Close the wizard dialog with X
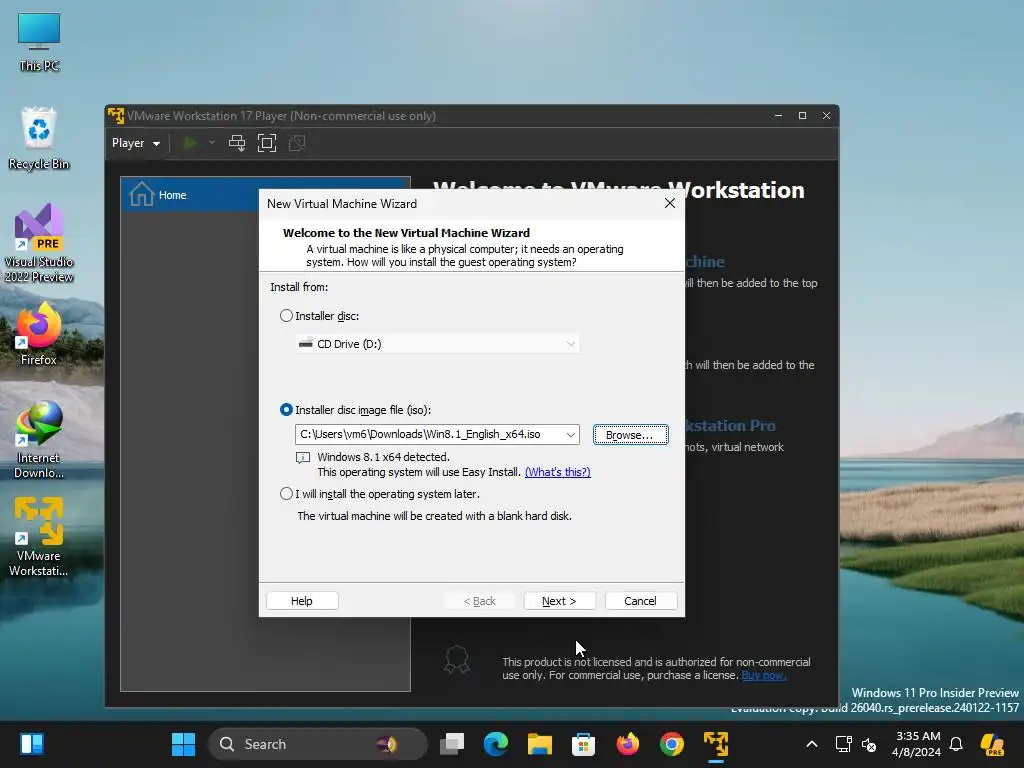 (x=669, y=204)
